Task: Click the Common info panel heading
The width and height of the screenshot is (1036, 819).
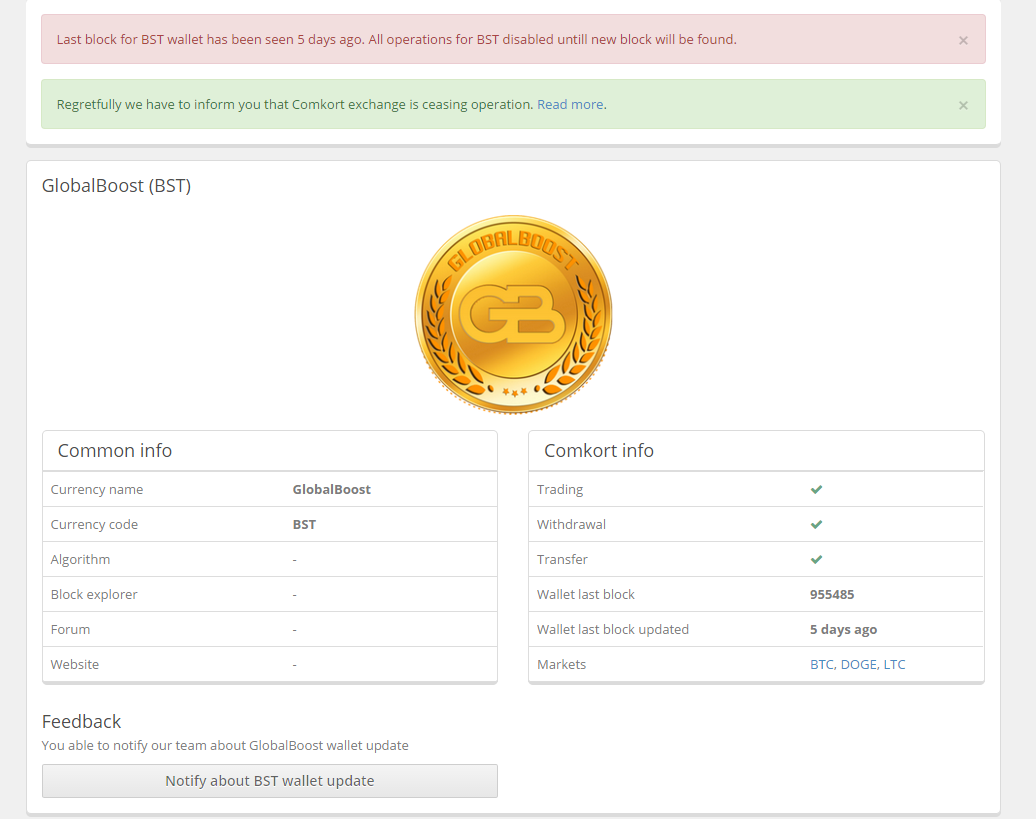Action: (115, 450)
